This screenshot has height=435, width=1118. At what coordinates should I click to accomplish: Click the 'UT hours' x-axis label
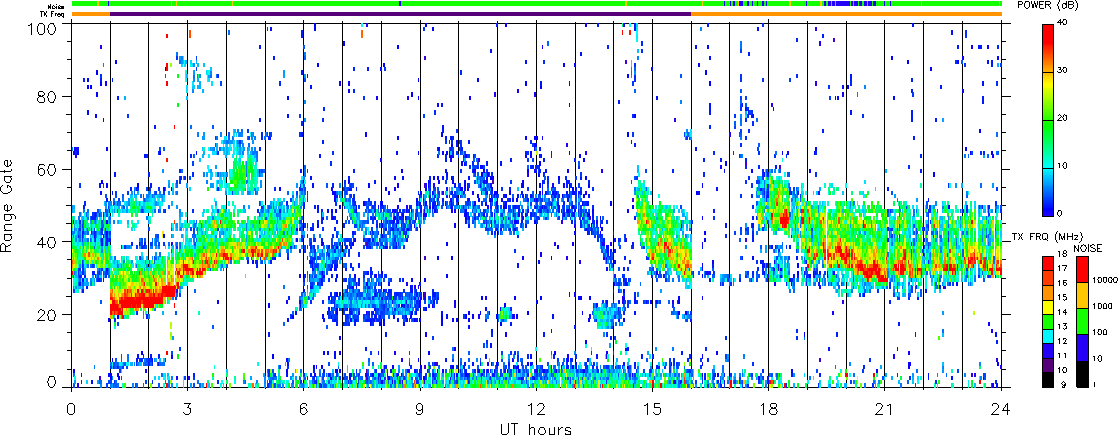coord(536,428)
